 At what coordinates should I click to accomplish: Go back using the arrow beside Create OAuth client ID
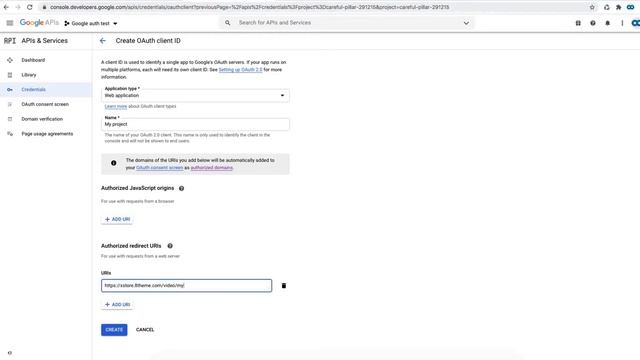point(103,40)
